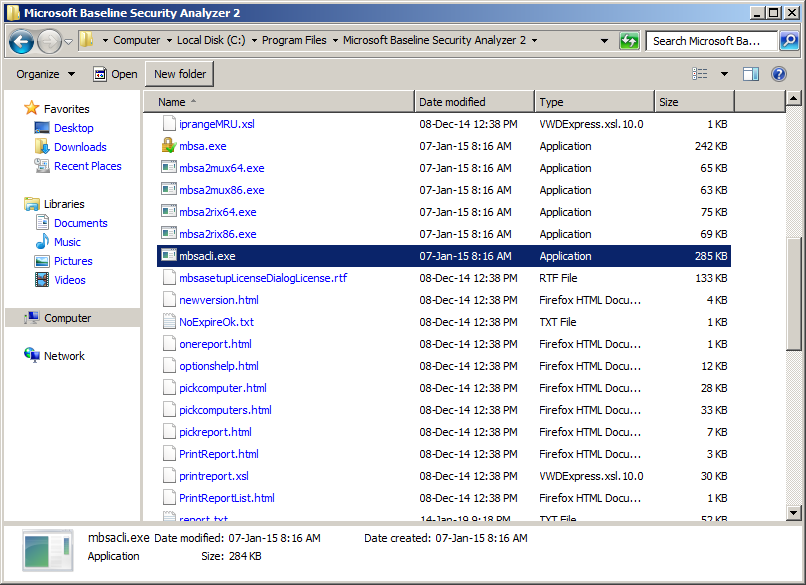This screenshot has height=585, width=806.
Task: Select the mbsa2mux86.exe application icon
Action: [x=169, y=190]
